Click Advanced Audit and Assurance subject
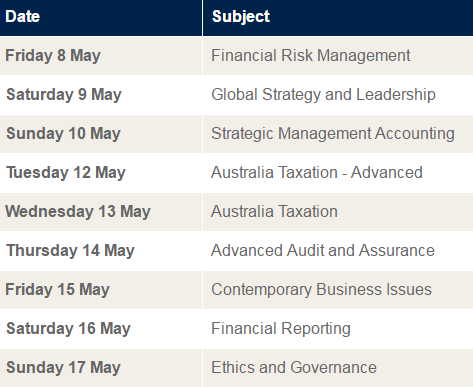 pos(323,250)
